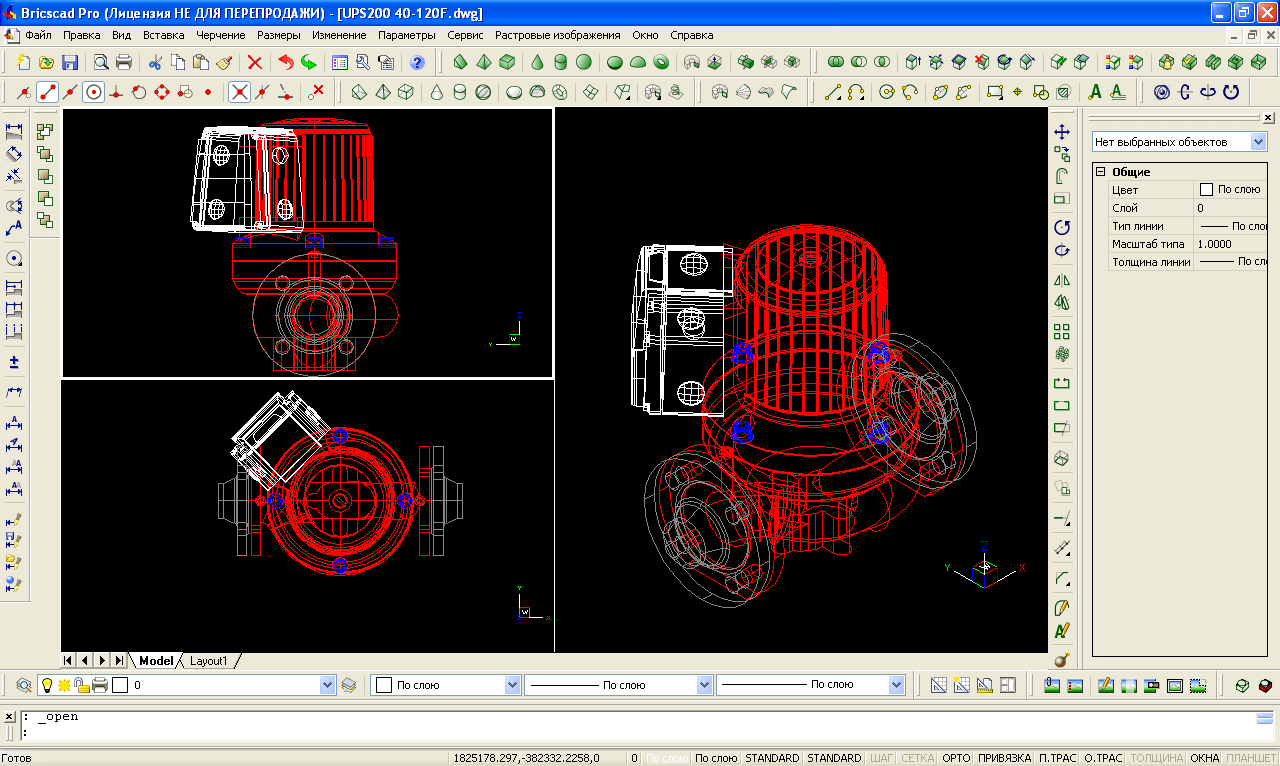Click the Print Preview magnifier icon
Screen dimensions: 1280x766
(x=101, y=62)
